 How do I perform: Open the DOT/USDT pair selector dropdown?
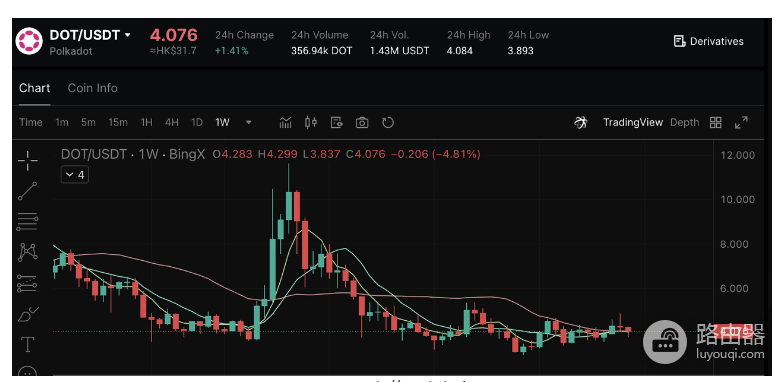[x=90, y=35]
